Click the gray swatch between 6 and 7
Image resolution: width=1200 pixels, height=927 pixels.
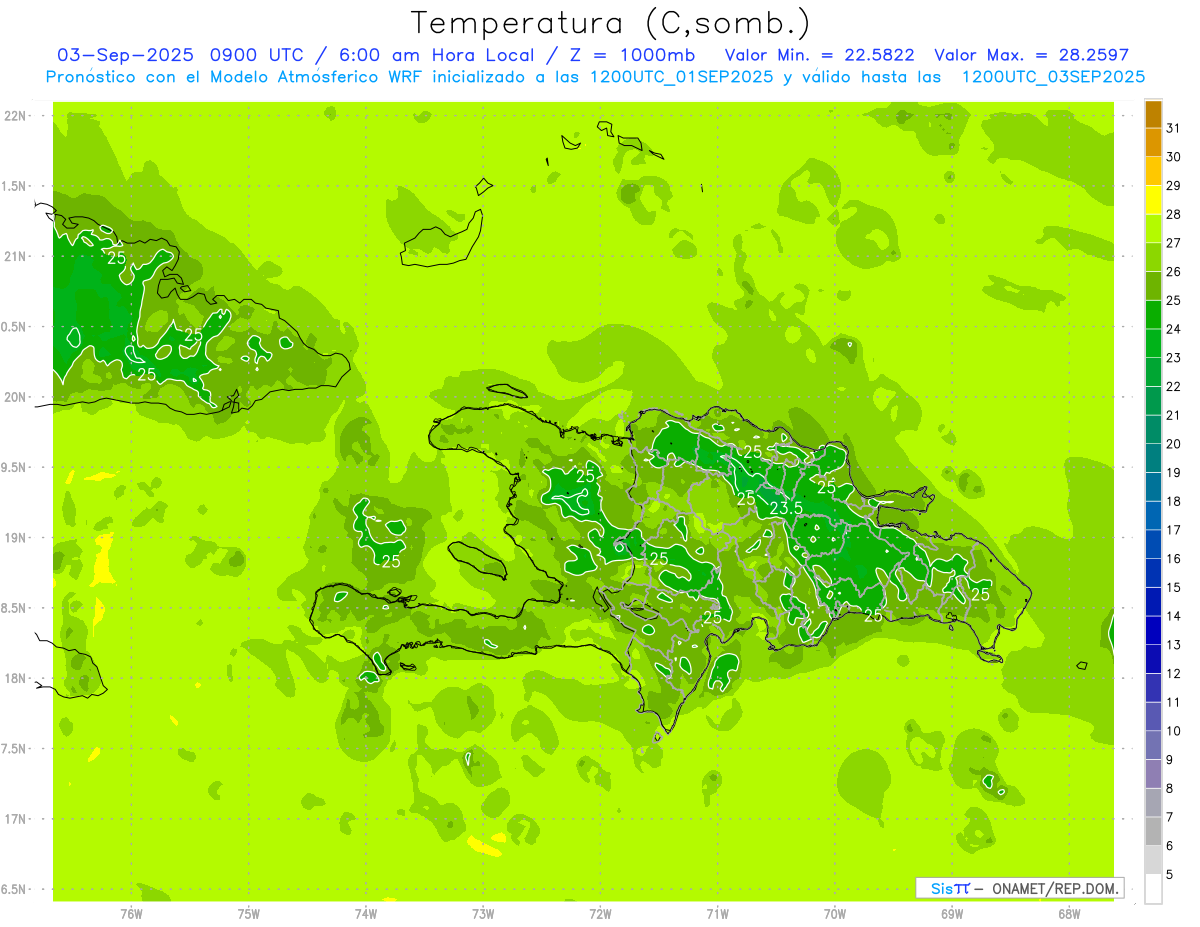(x=1153, y=831)
